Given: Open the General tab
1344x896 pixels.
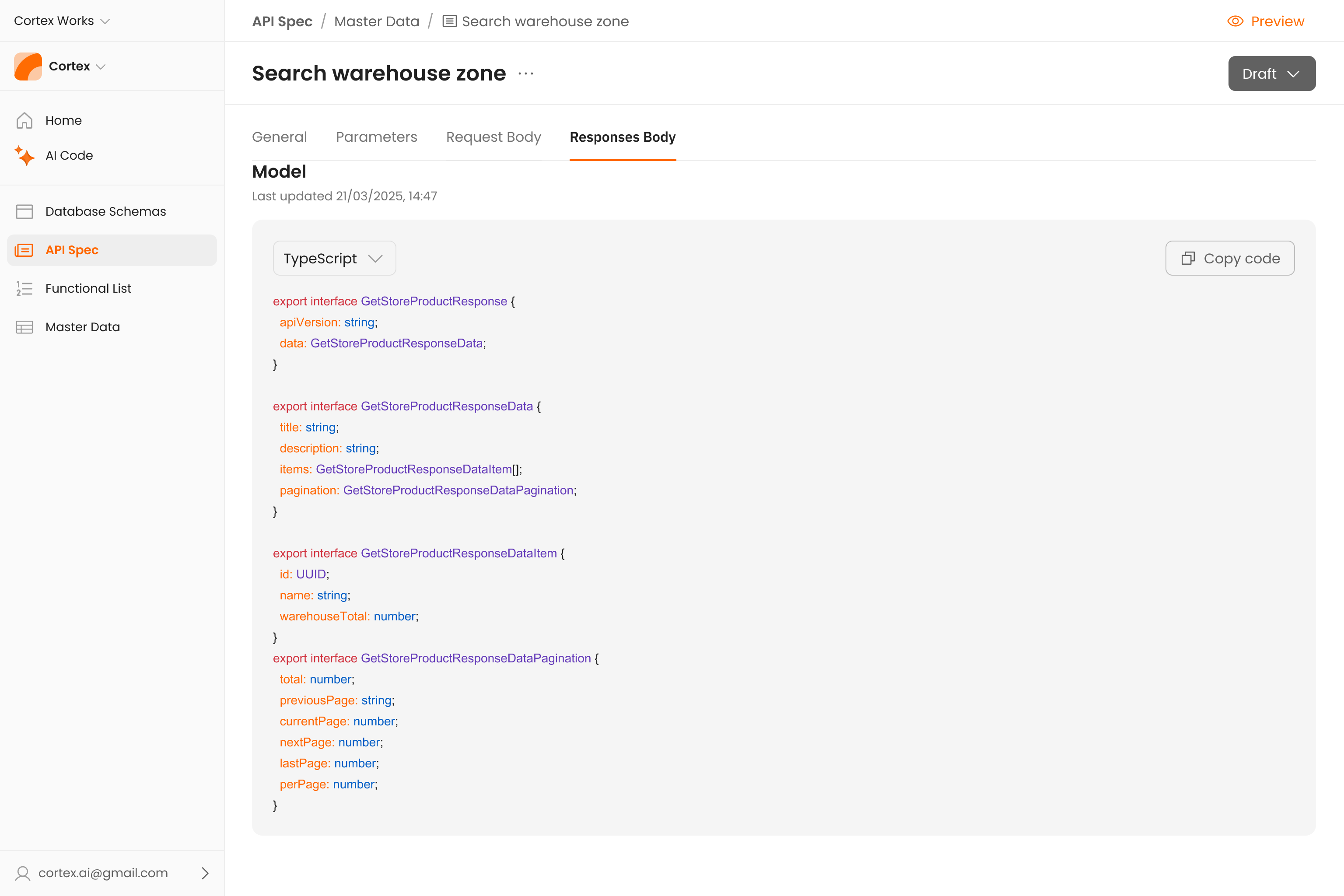Looking at the screenshot, I should pyautogui.click(x=280, y=137).
